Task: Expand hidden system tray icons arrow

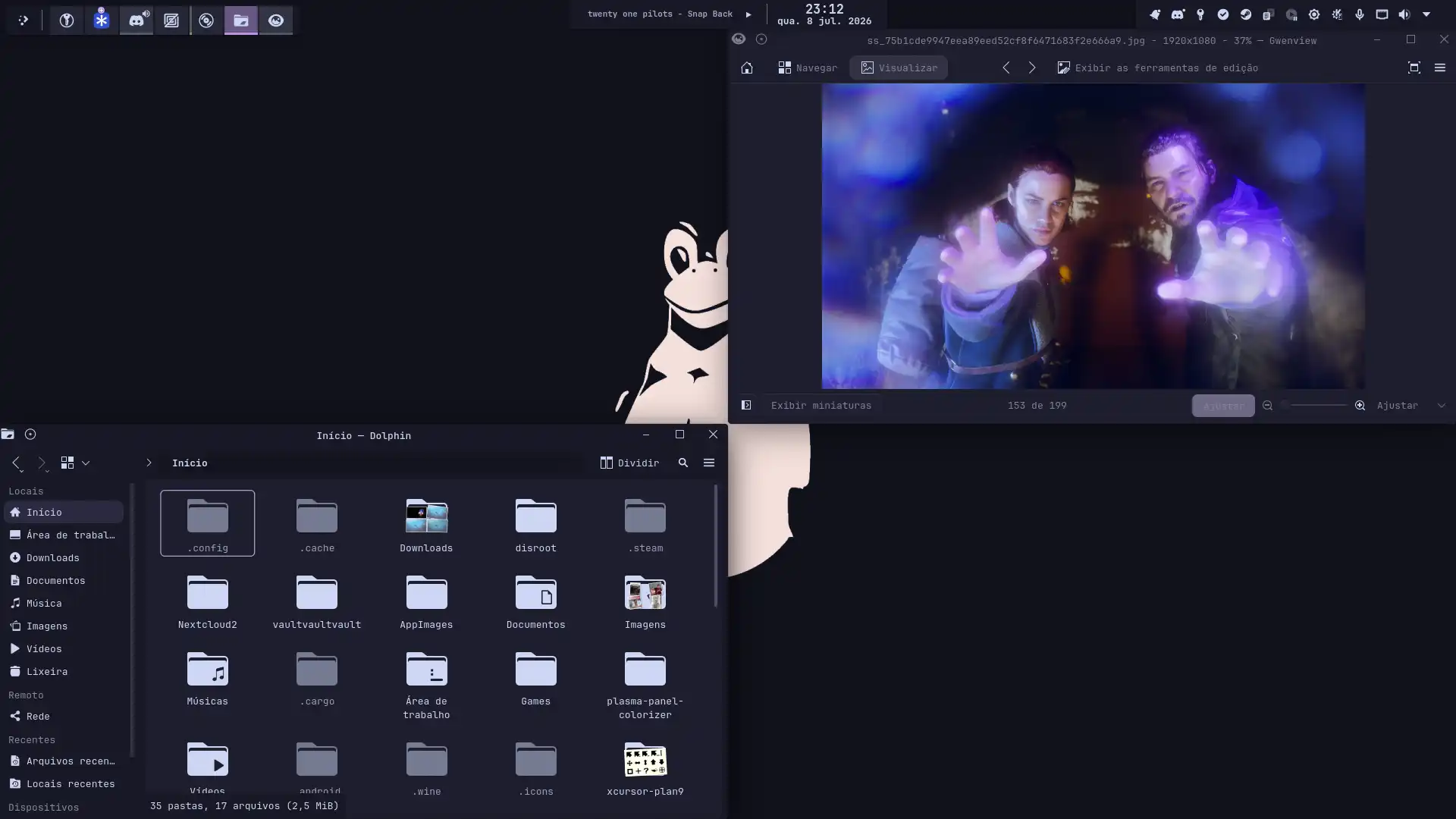Action: click(x=1426, y=14)
